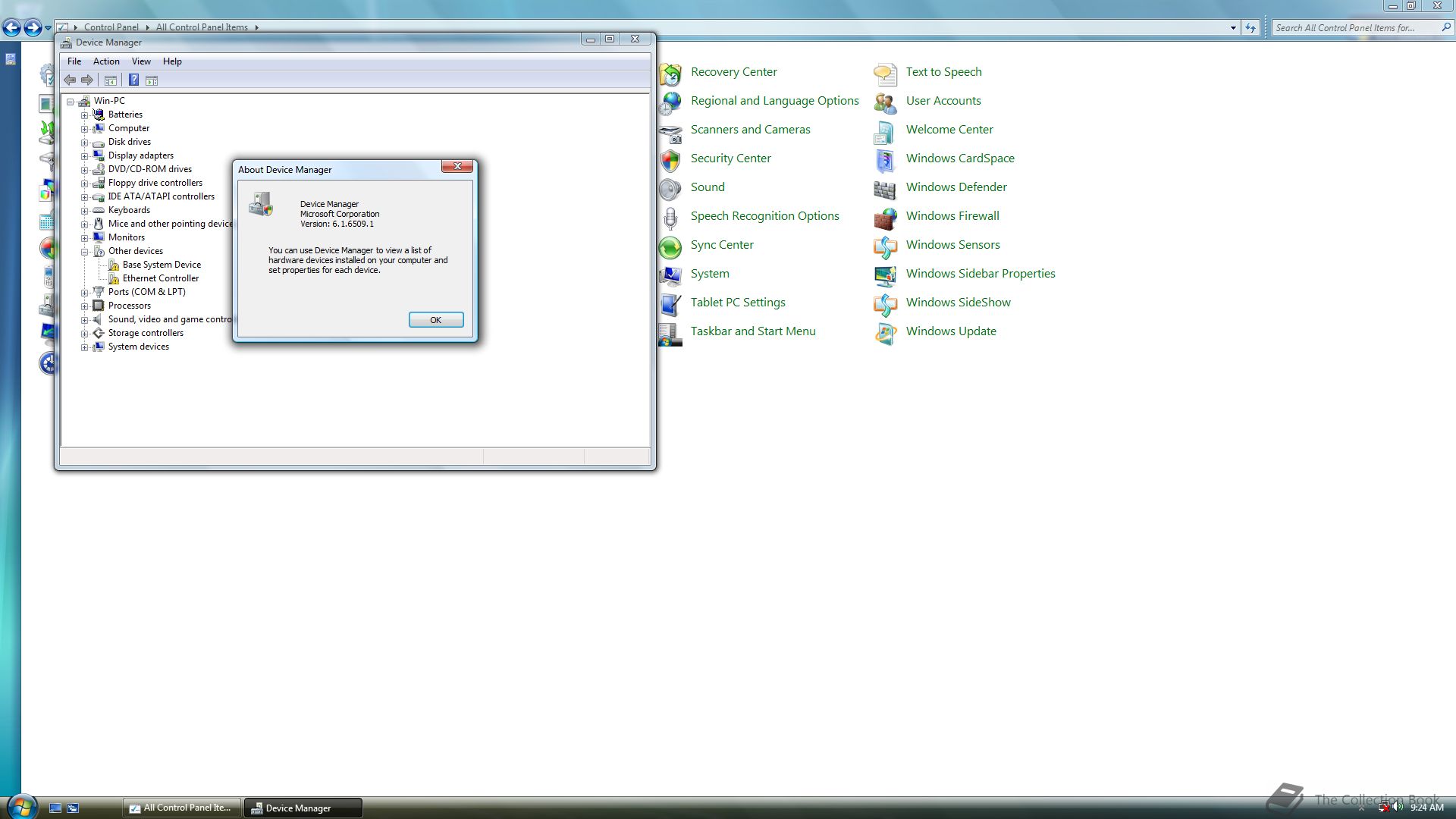Image resolution: width=1456 pixels, height=819 pixels.
Task: Open the recent pages dropdown arrow
Action: 48,28
